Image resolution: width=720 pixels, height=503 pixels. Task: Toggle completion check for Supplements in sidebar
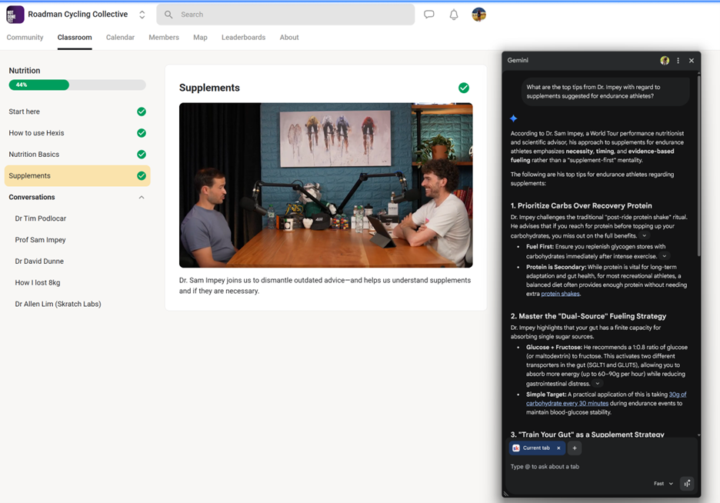(141, 176)
